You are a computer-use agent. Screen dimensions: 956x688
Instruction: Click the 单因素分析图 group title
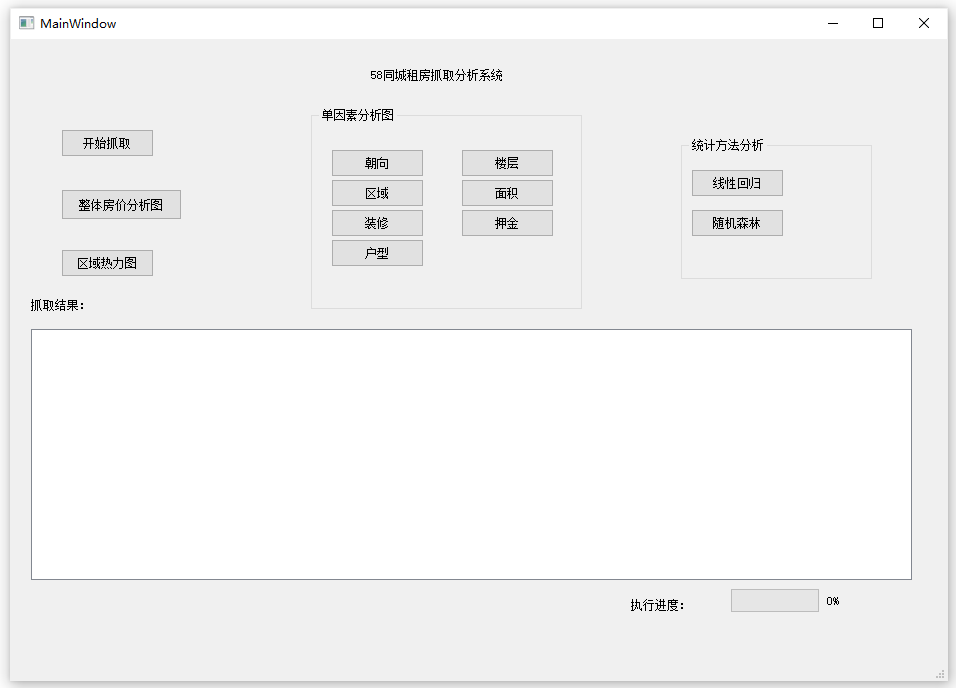(358, 115)
